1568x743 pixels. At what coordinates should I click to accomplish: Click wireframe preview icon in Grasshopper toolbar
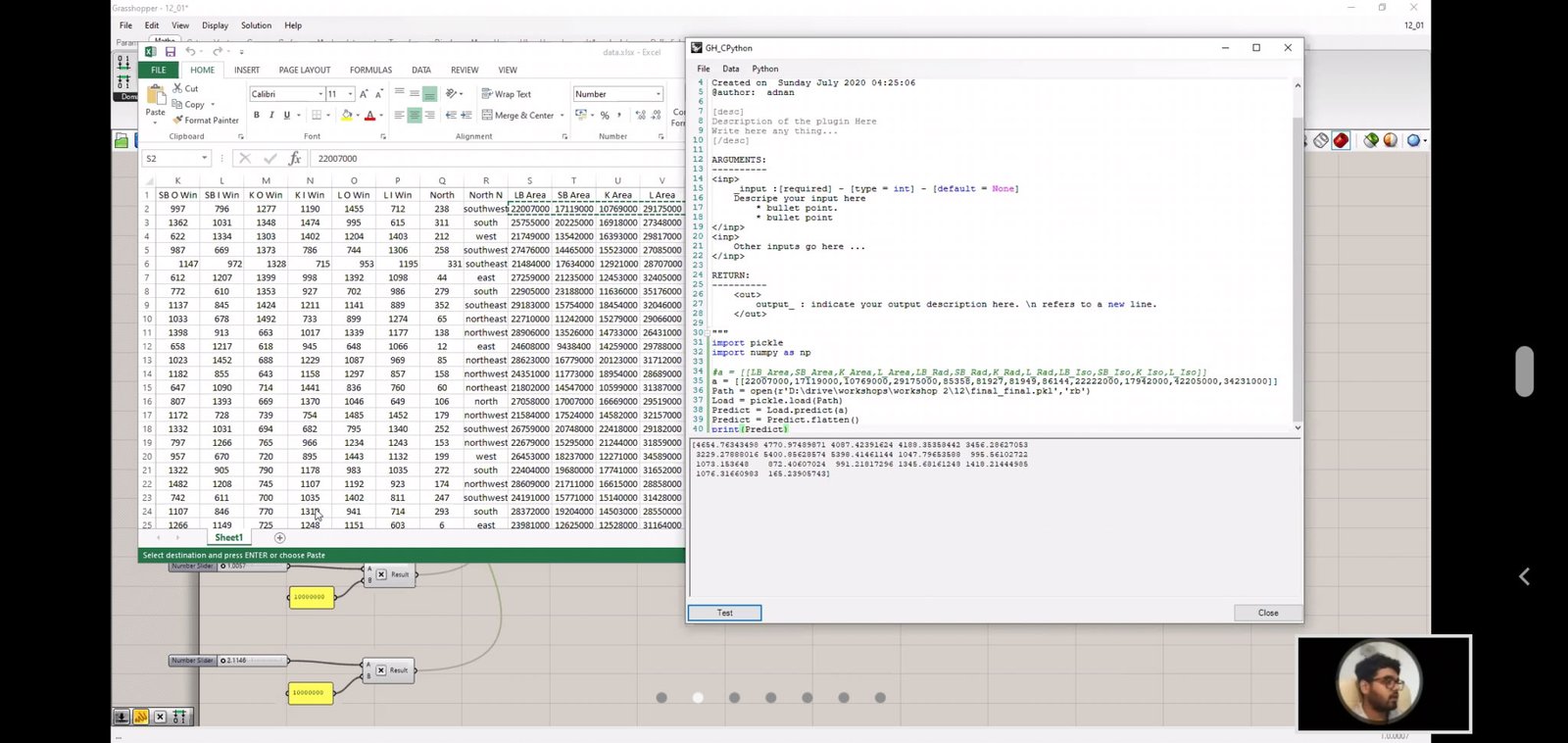pyautogui.click(x=1321, y=141)
